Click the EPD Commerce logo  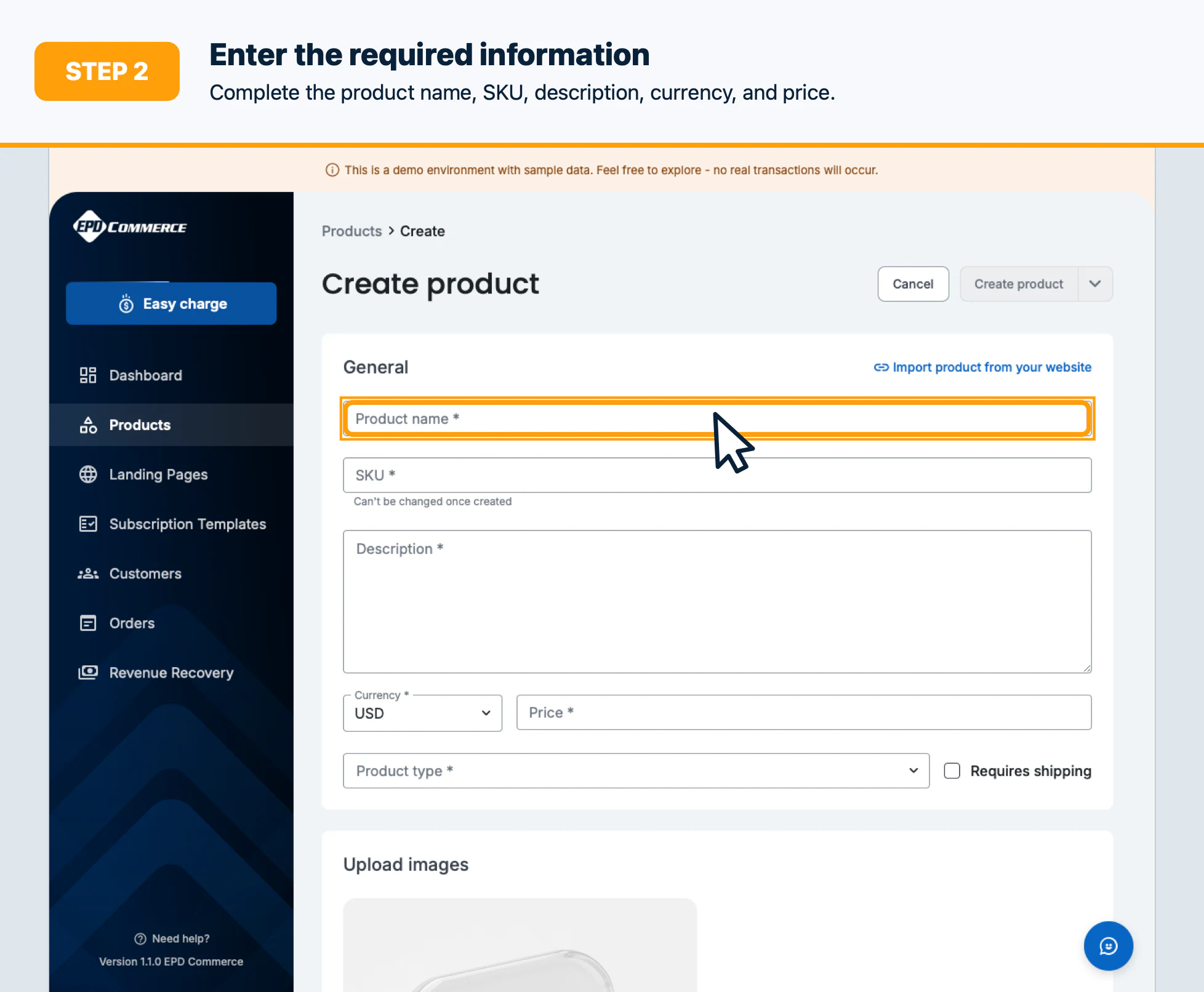(x=130, y=227)
